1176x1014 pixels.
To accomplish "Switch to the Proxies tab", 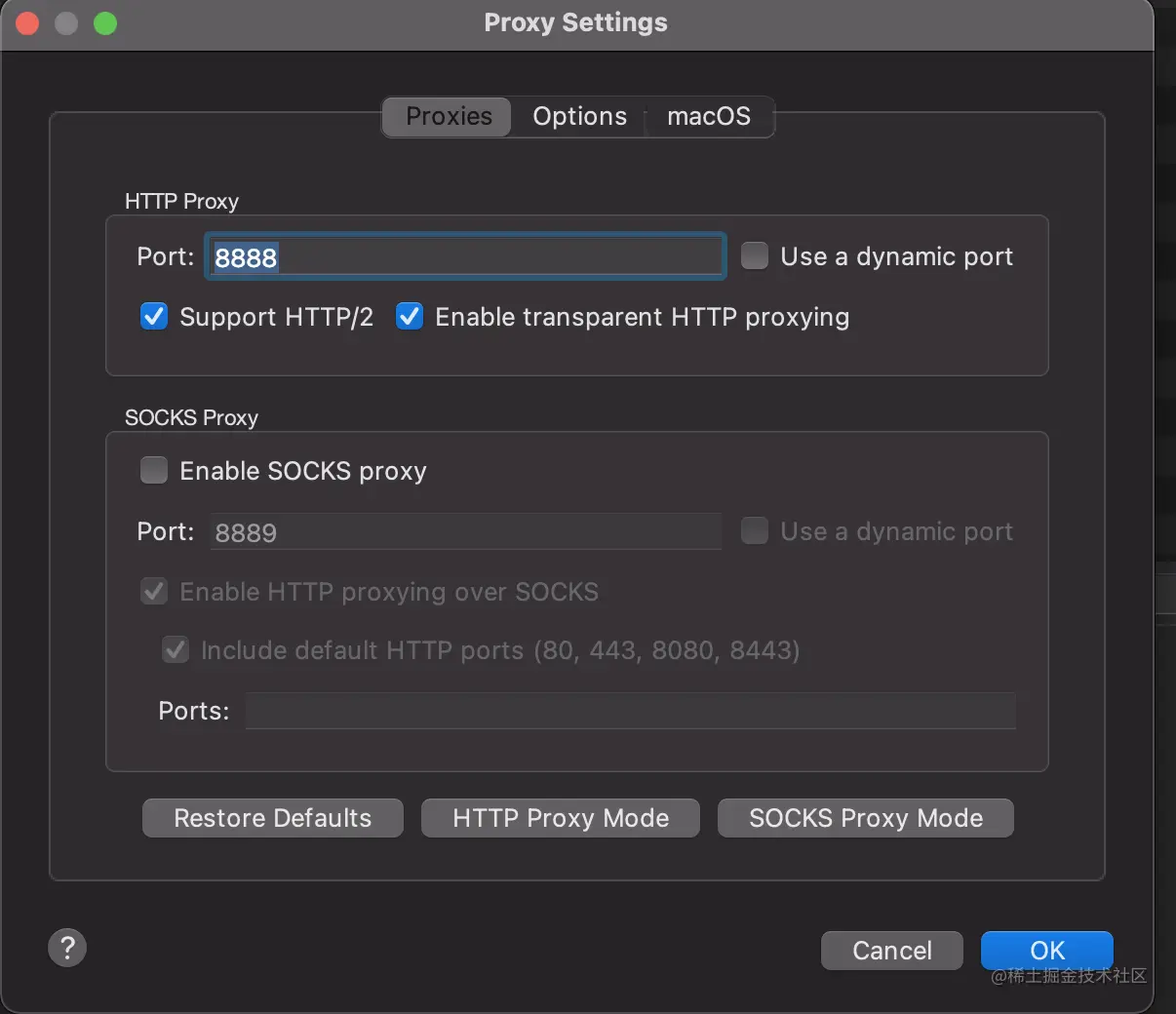I will (x=449, y=117).
